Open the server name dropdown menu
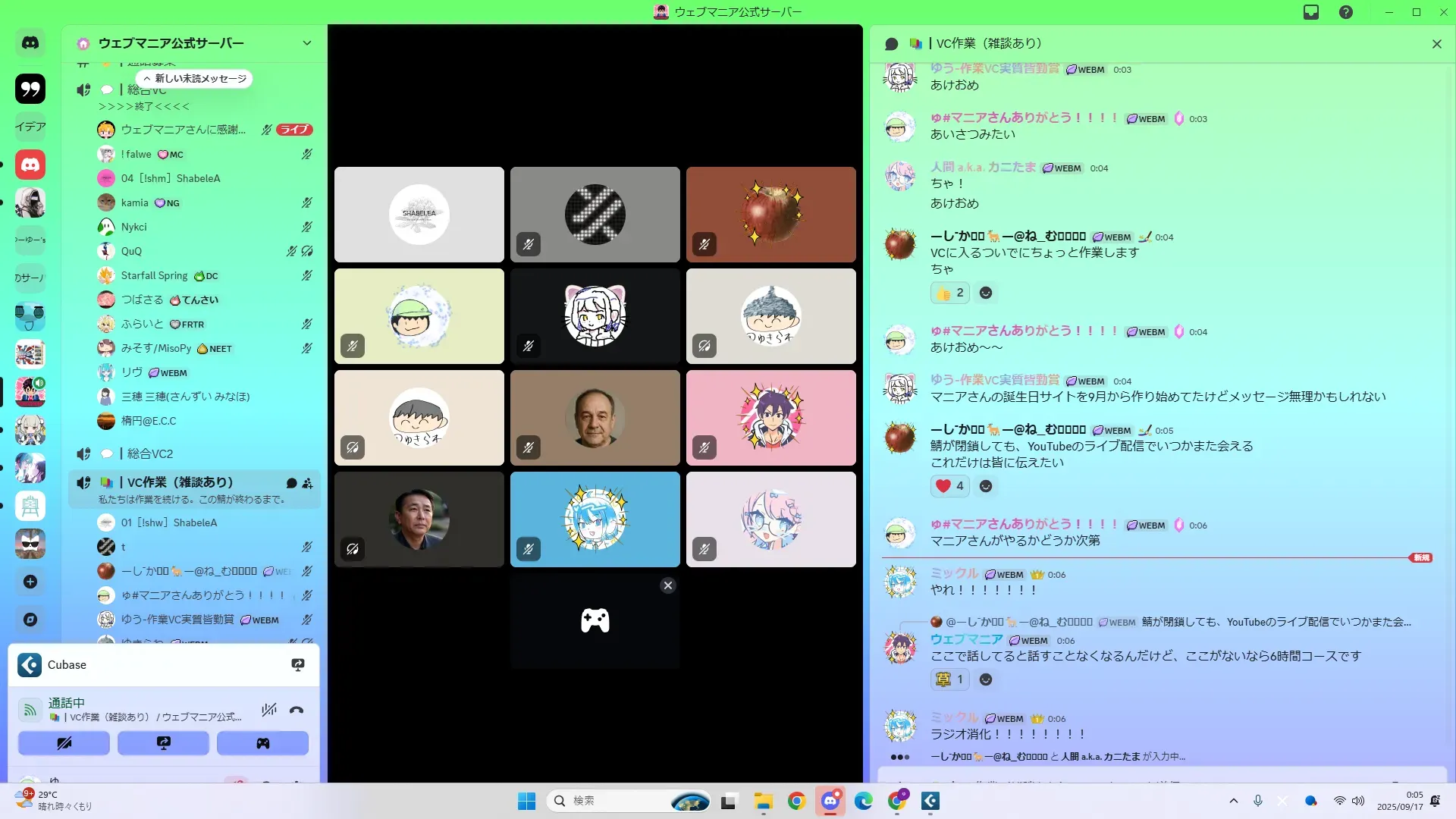The image size is (1456, 819). click(x=306, y=43)
